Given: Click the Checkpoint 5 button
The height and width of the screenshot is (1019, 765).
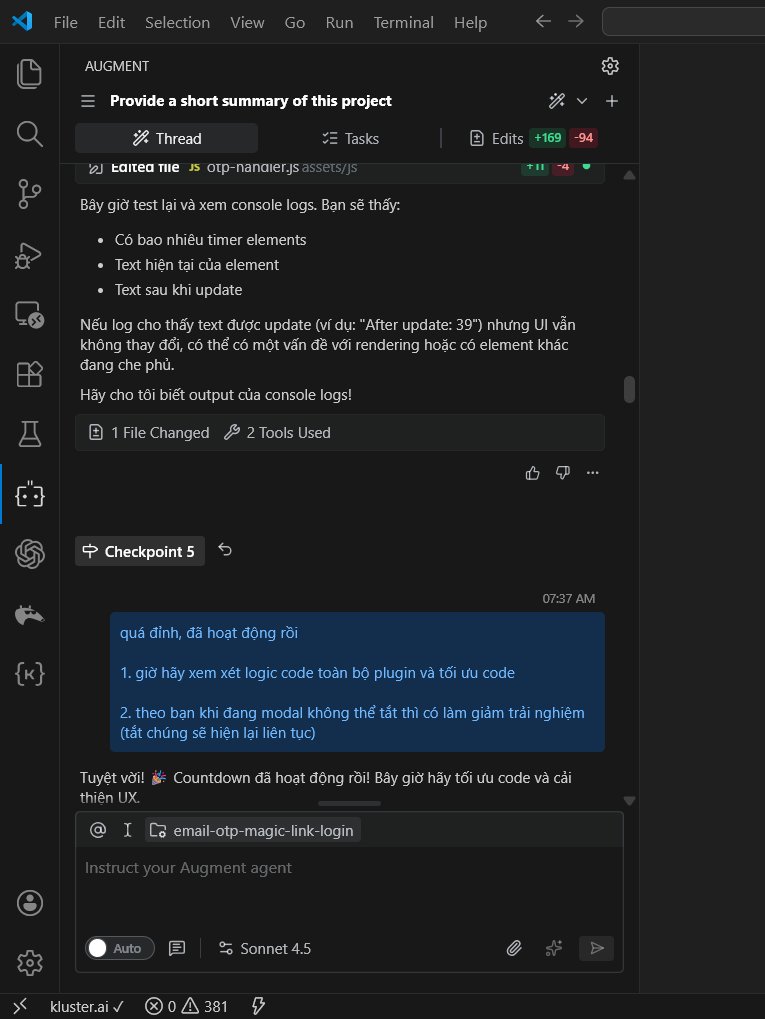Looking at the screenshot, I should [x=140, y=552].
